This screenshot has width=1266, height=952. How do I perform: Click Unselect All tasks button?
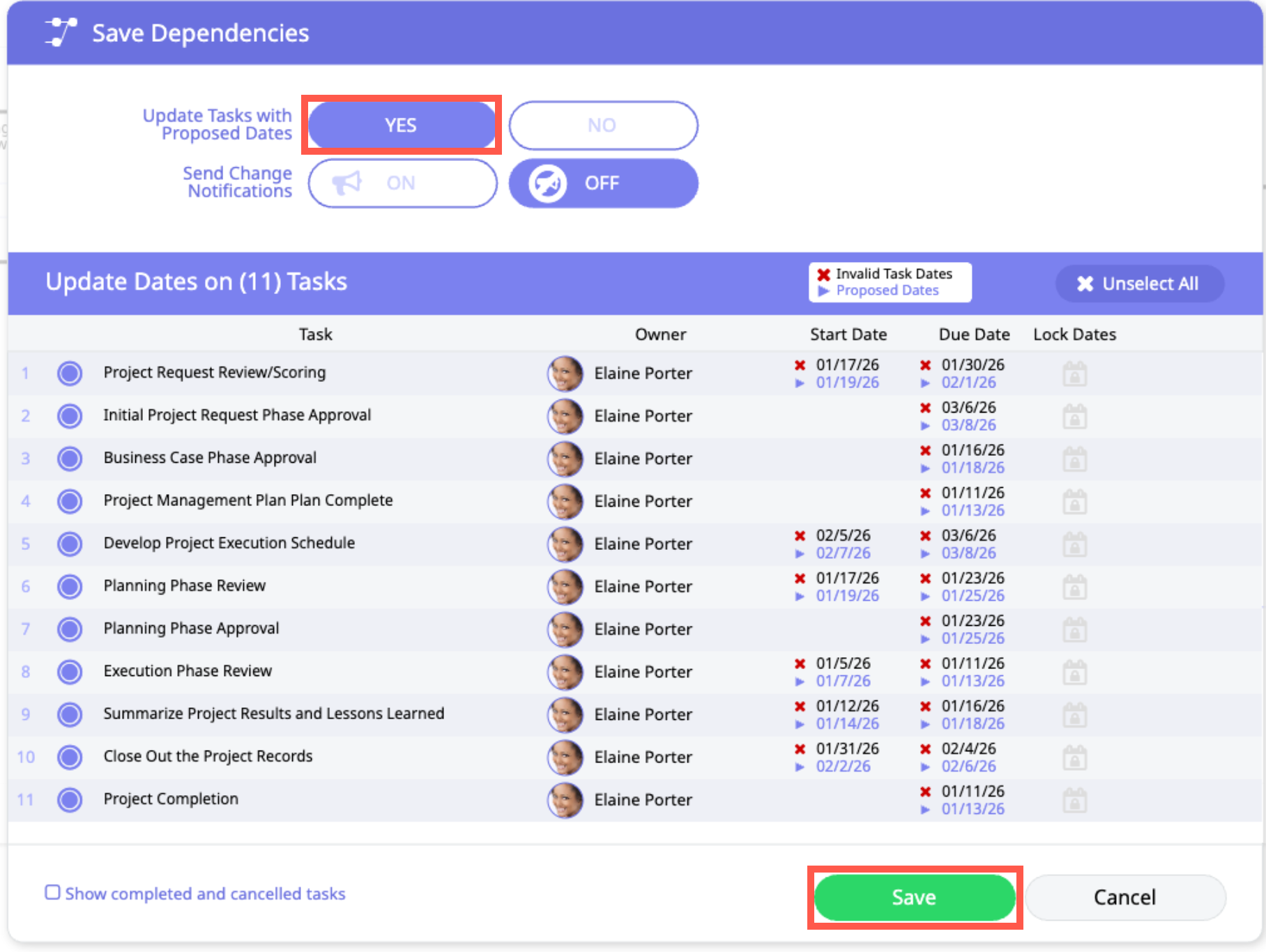(1139, 284)
